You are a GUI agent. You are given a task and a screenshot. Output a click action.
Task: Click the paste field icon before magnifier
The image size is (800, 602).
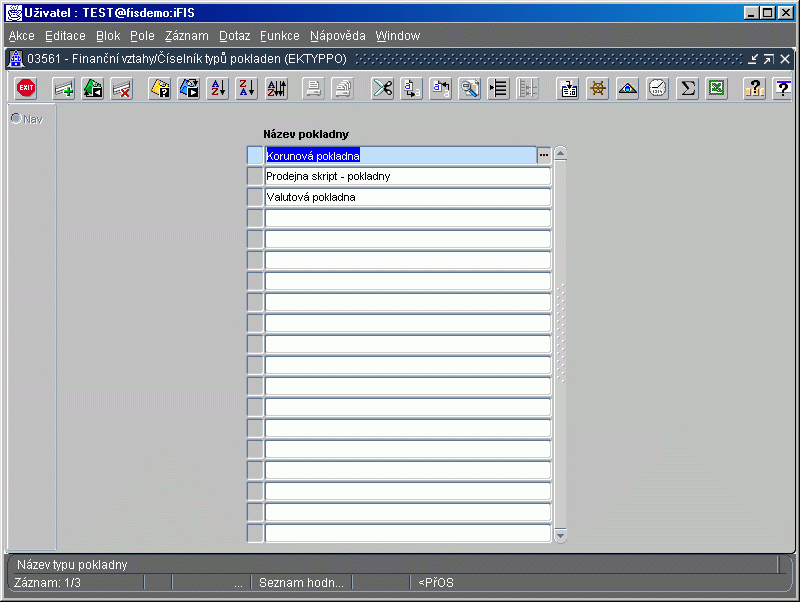[x=441, y=88]
